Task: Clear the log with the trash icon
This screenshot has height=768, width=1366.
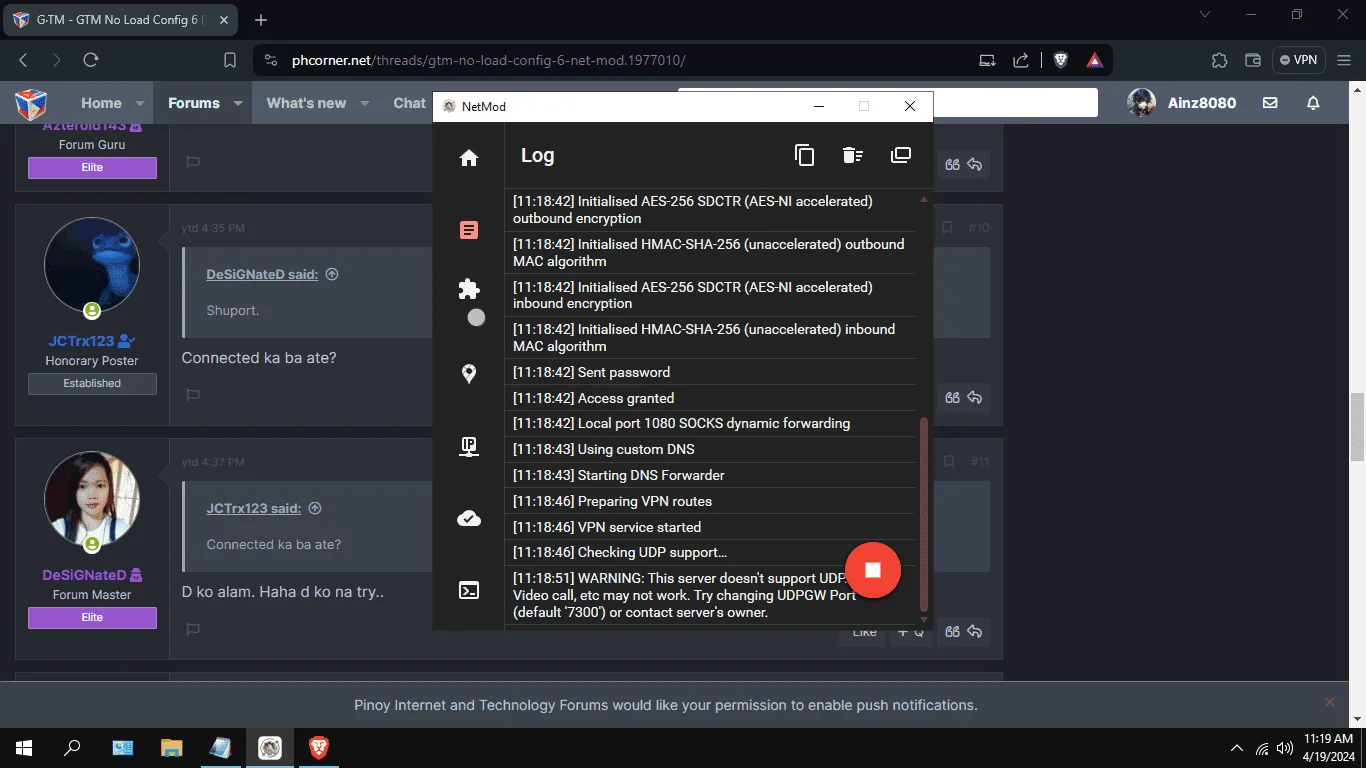Action: pos(852,155)
